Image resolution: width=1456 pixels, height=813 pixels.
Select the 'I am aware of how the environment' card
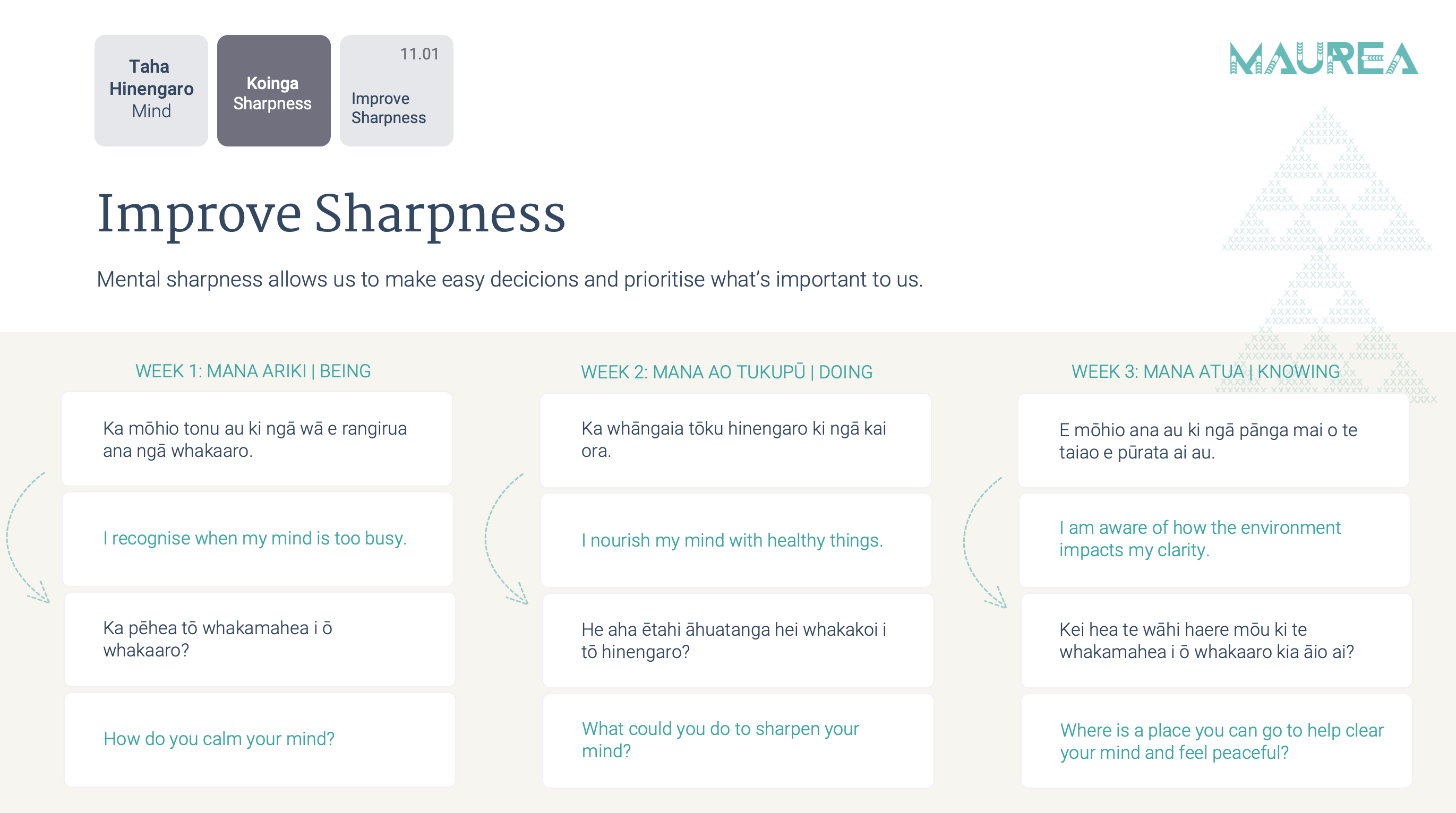[x=1214, y=540]
